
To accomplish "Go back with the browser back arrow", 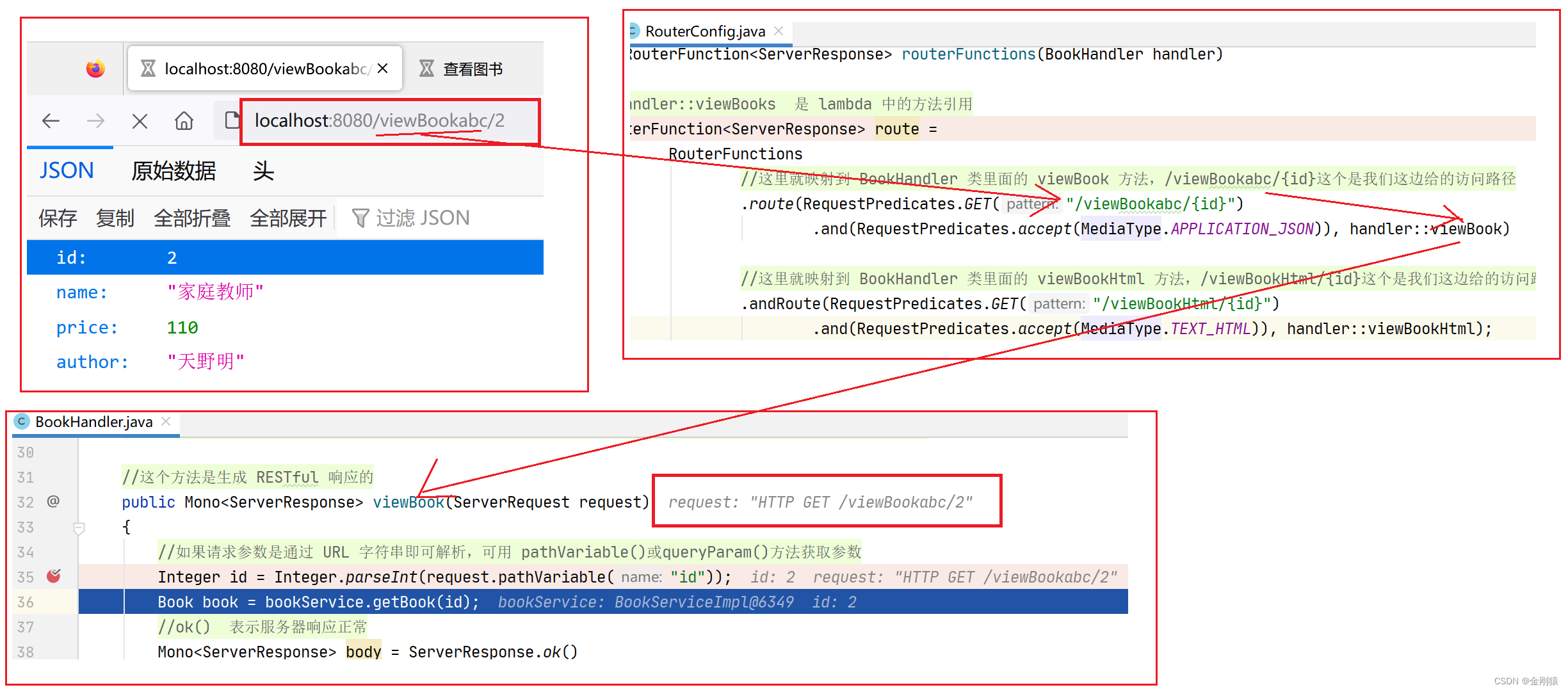I will [51, 120].
